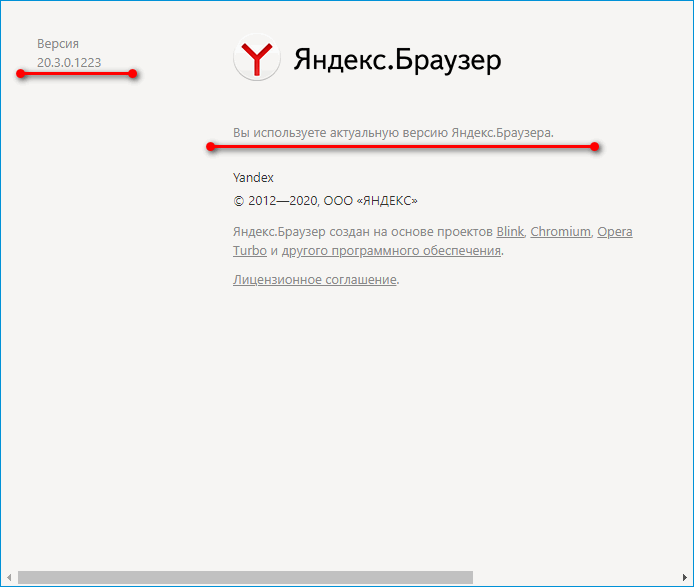Click the horizontal scrollbar thumb
This screenshot has width=694, height=587.
[245, 577]
